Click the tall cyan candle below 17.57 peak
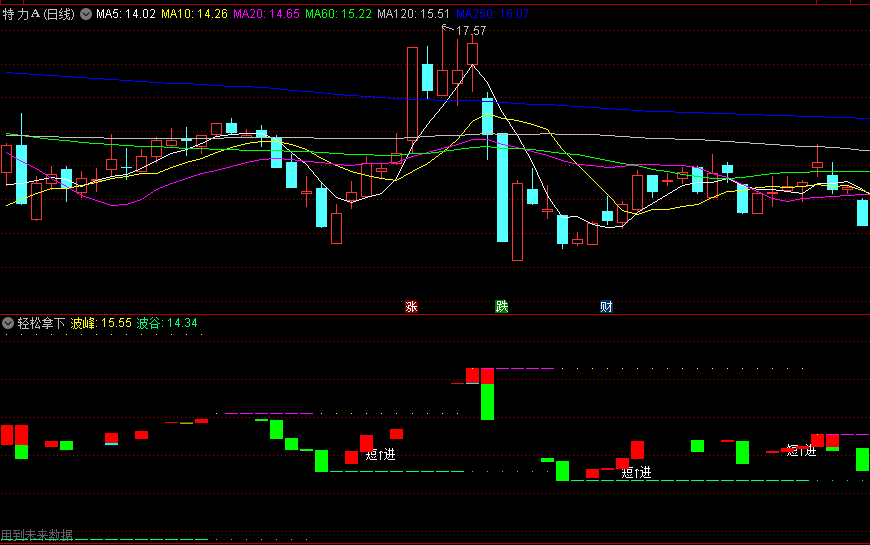This screenshot has height=545, width=870. 502,188
